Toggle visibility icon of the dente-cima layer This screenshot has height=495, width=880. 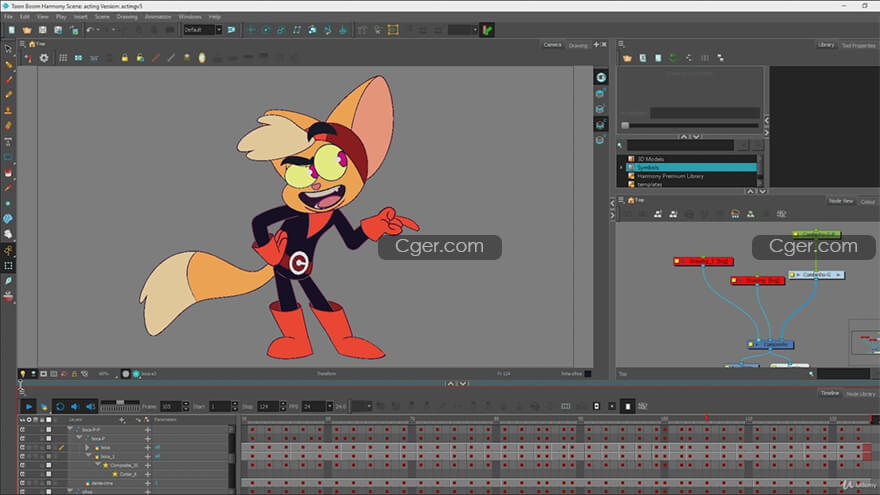point(22,483)
